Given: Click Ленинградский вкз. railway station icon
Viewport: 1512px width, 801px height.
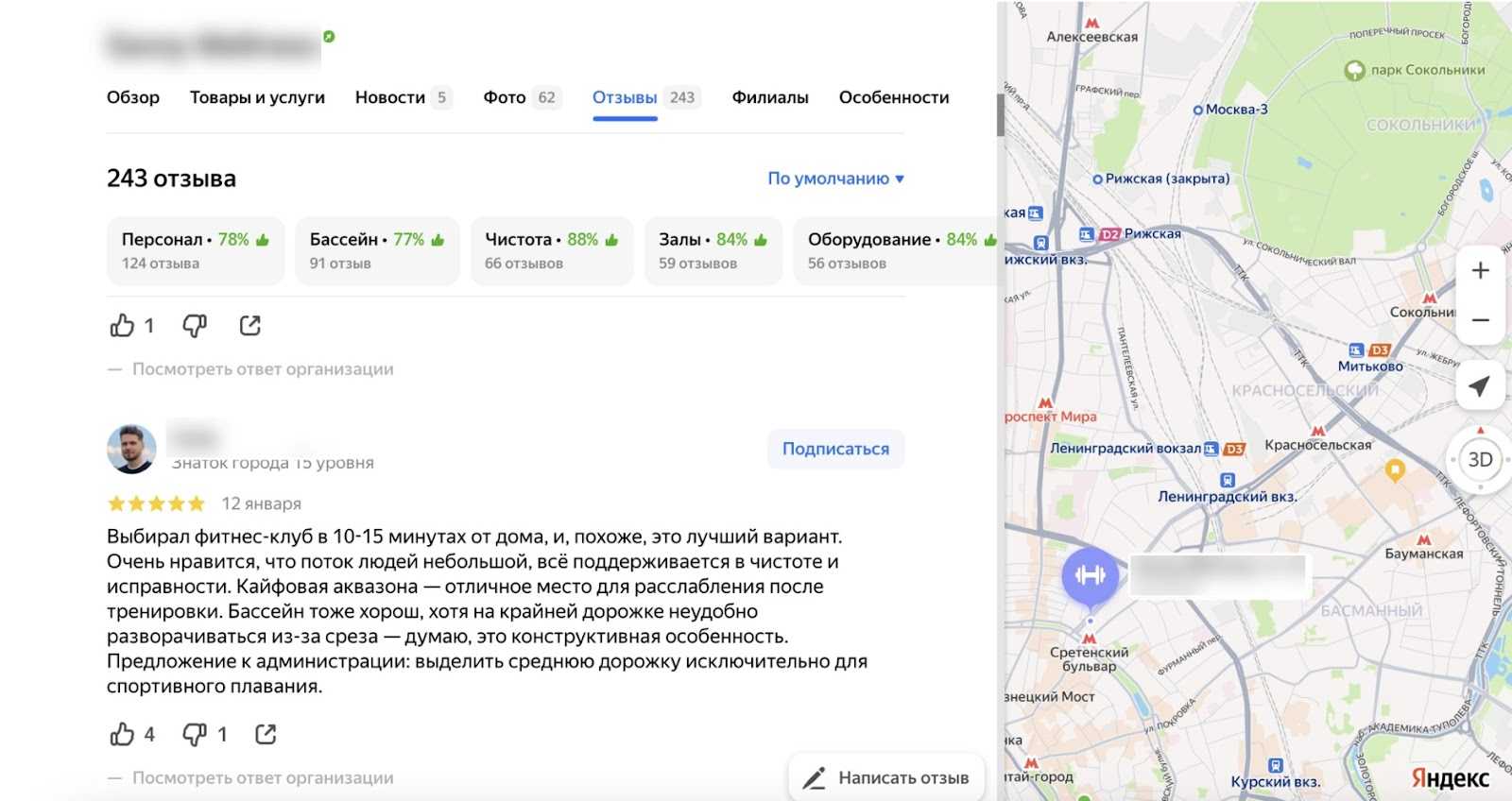Looking at the screenshot, I should click(1227, 481).
